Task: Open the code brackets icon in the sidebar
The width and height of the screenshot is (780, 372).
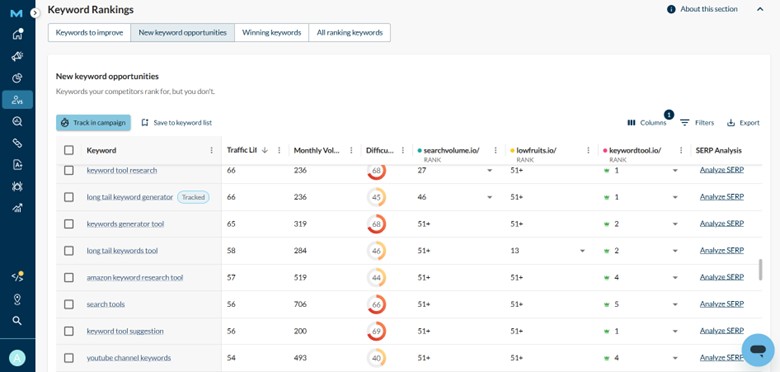Action: click(17, 277)
